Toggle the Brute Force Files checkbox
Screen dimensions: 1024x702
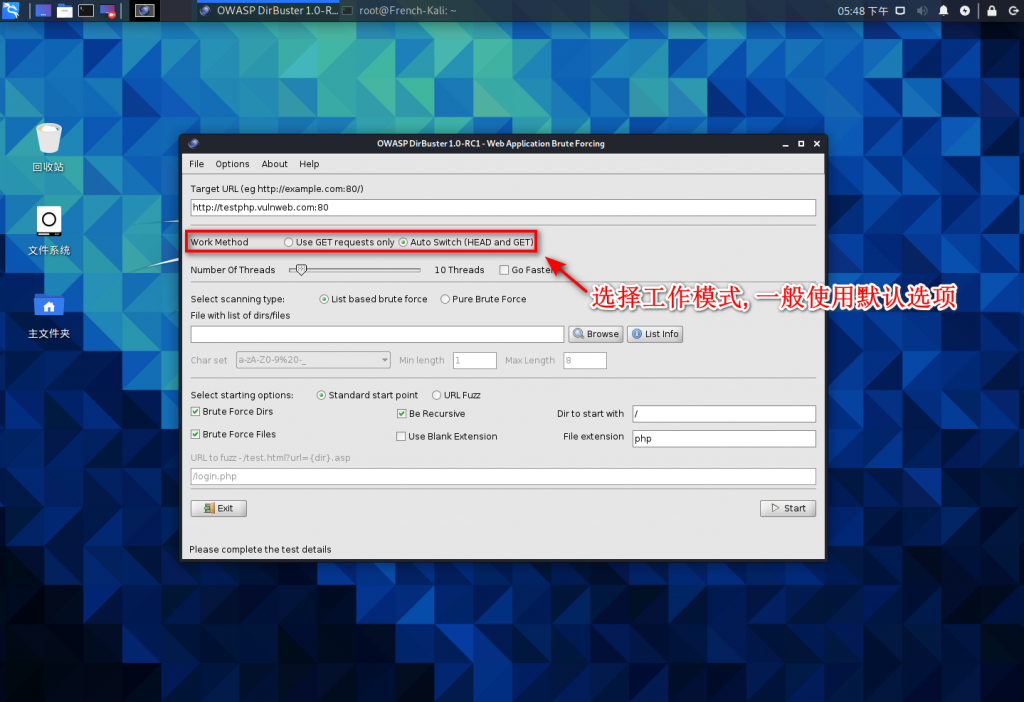tap(195, 434)
